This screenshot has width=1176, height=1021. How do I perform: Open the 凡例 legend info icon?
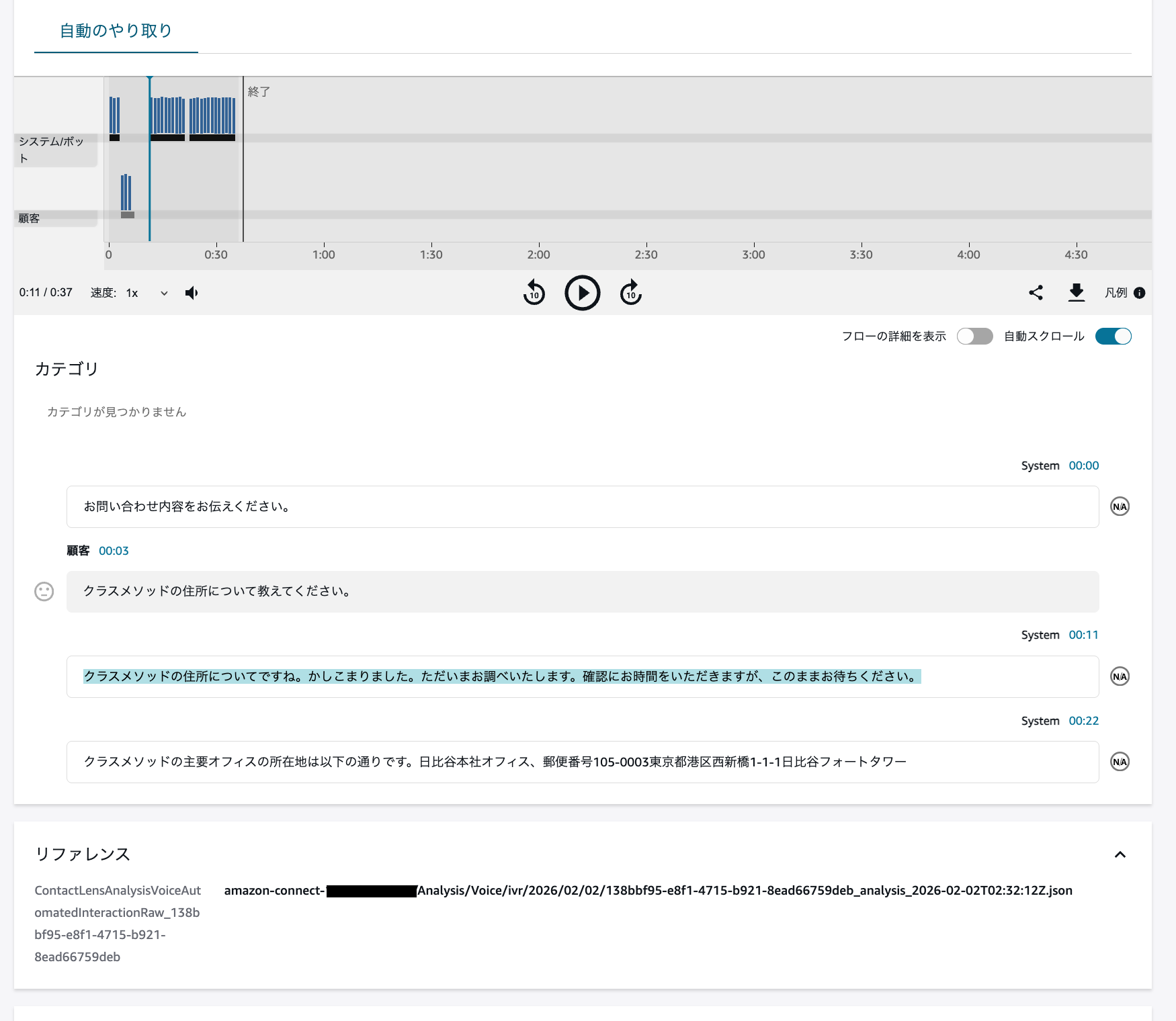click(1140, 293)
